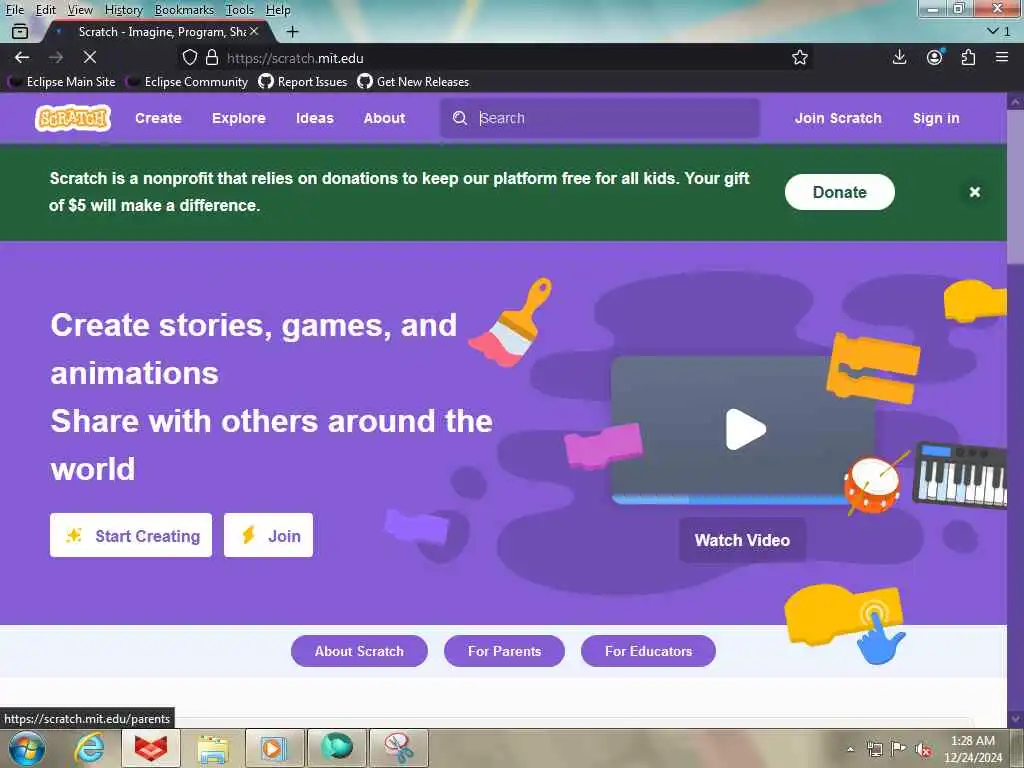Open the View menu

tap(80, 10)
